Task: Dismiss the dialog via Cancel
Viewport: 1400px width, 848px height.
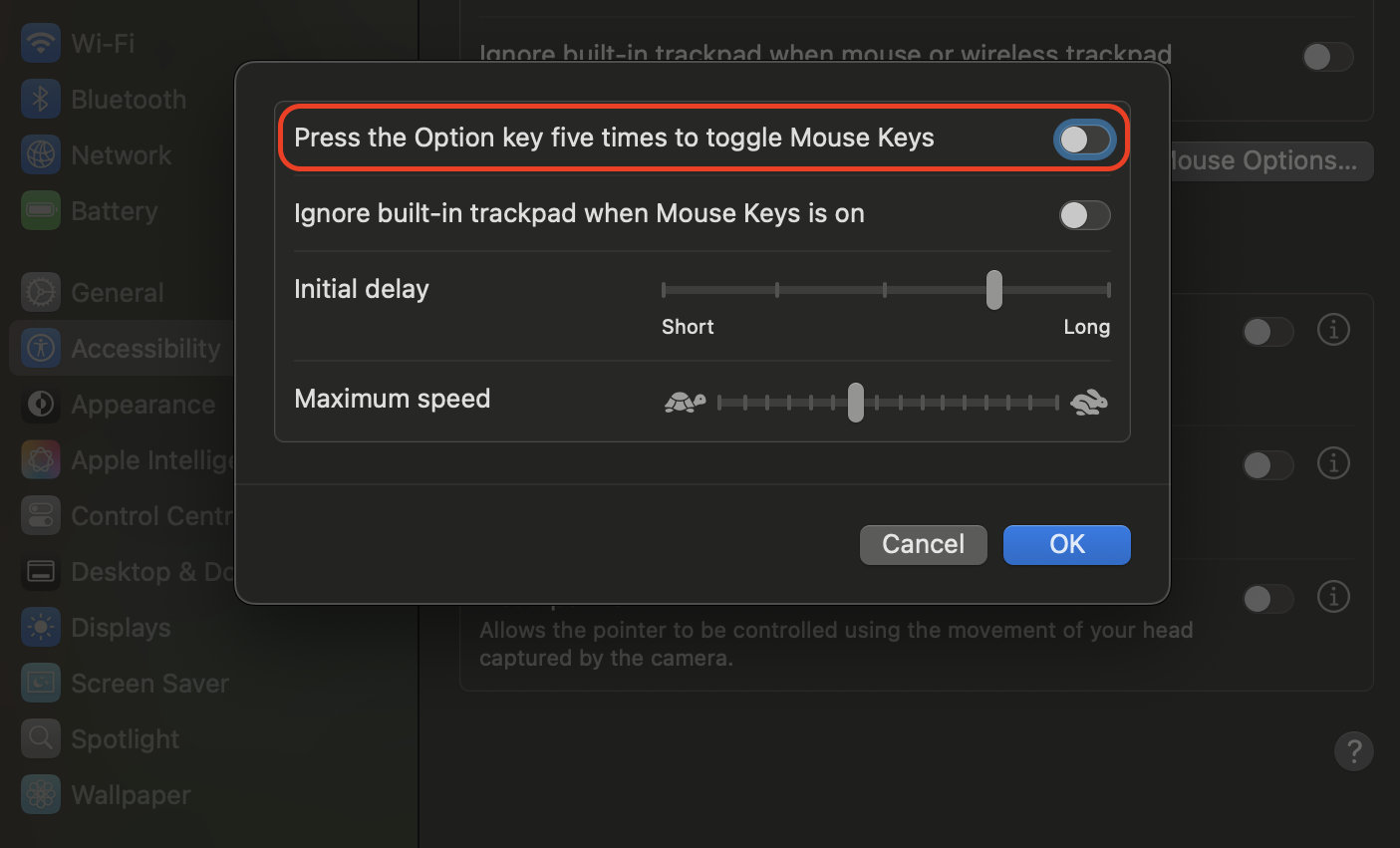Action: [x=923, y=544]
